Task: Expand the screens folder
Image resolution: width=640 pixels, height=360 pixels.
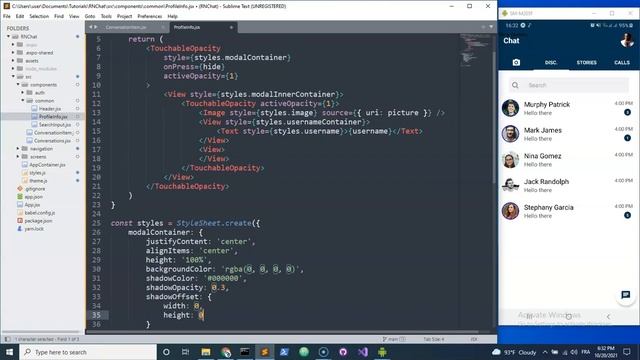Action: coord(18,156)
